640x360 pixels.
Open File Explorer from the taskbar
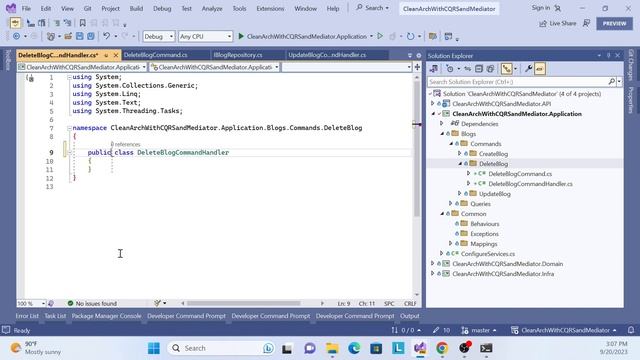pyautogui.click(x=332, y=348)
